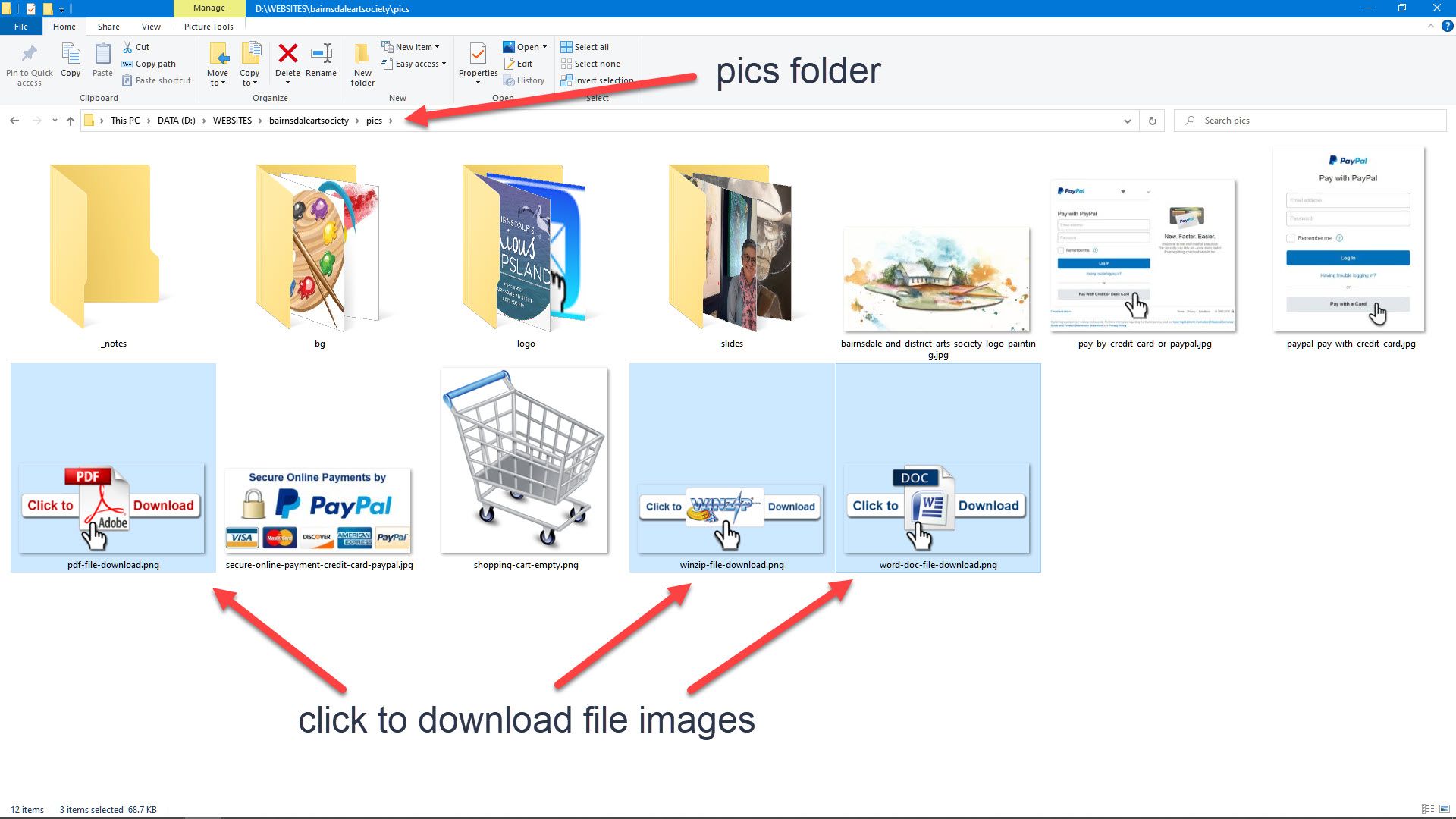Screen dimensions: 1456x819
Task: Create a New folder from ribbon
Action: click(x=362, y=64)
